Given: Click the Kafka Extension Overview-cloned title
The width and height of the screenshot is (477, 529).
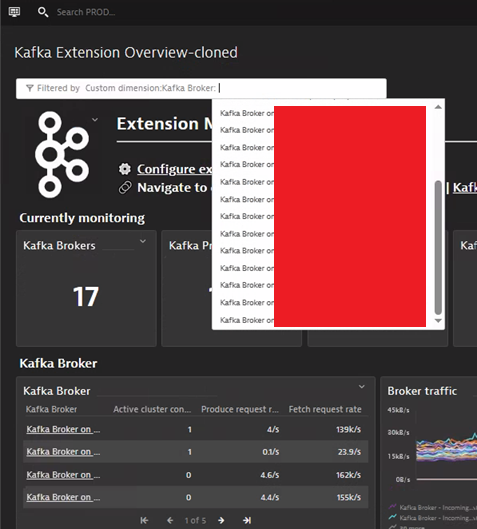Looking at the screenshot, I should point(126,53).
